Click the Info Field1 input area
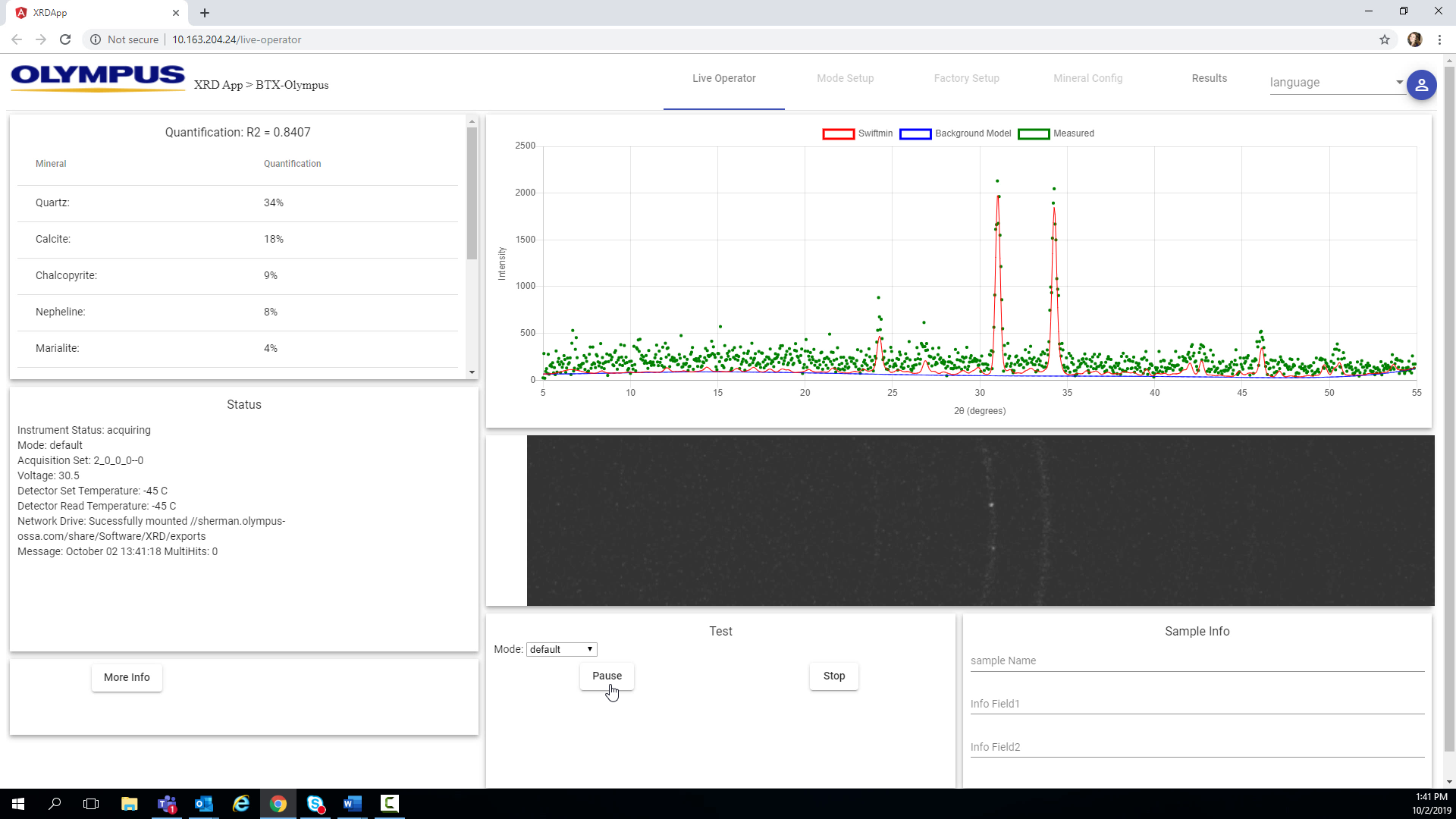Screen dimensions: 1456x819 (x=1196, y=704)
